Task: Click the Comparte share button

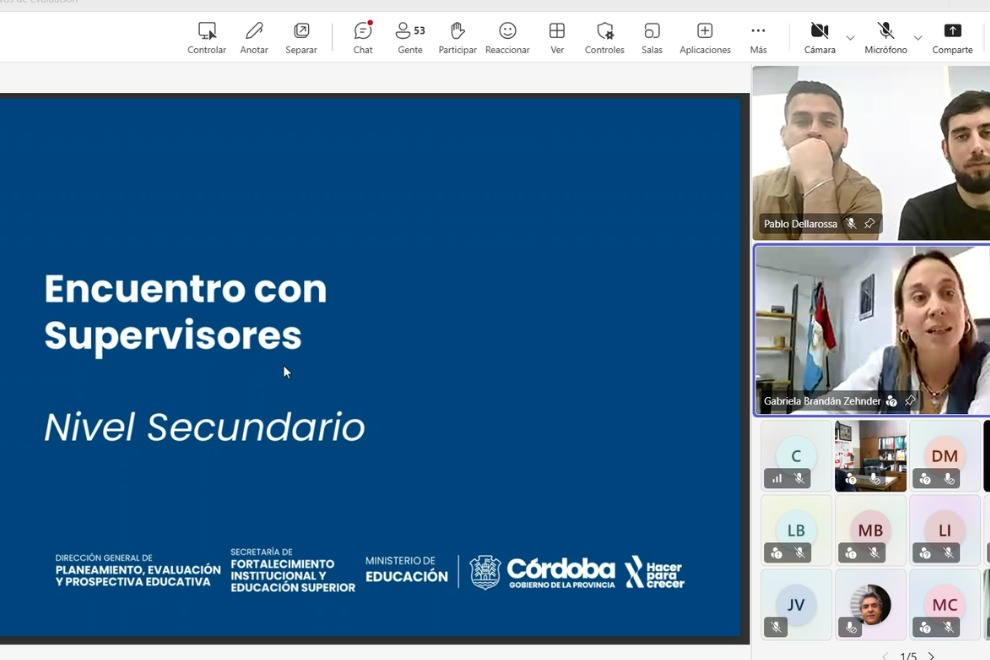Action: coord(952,38)
